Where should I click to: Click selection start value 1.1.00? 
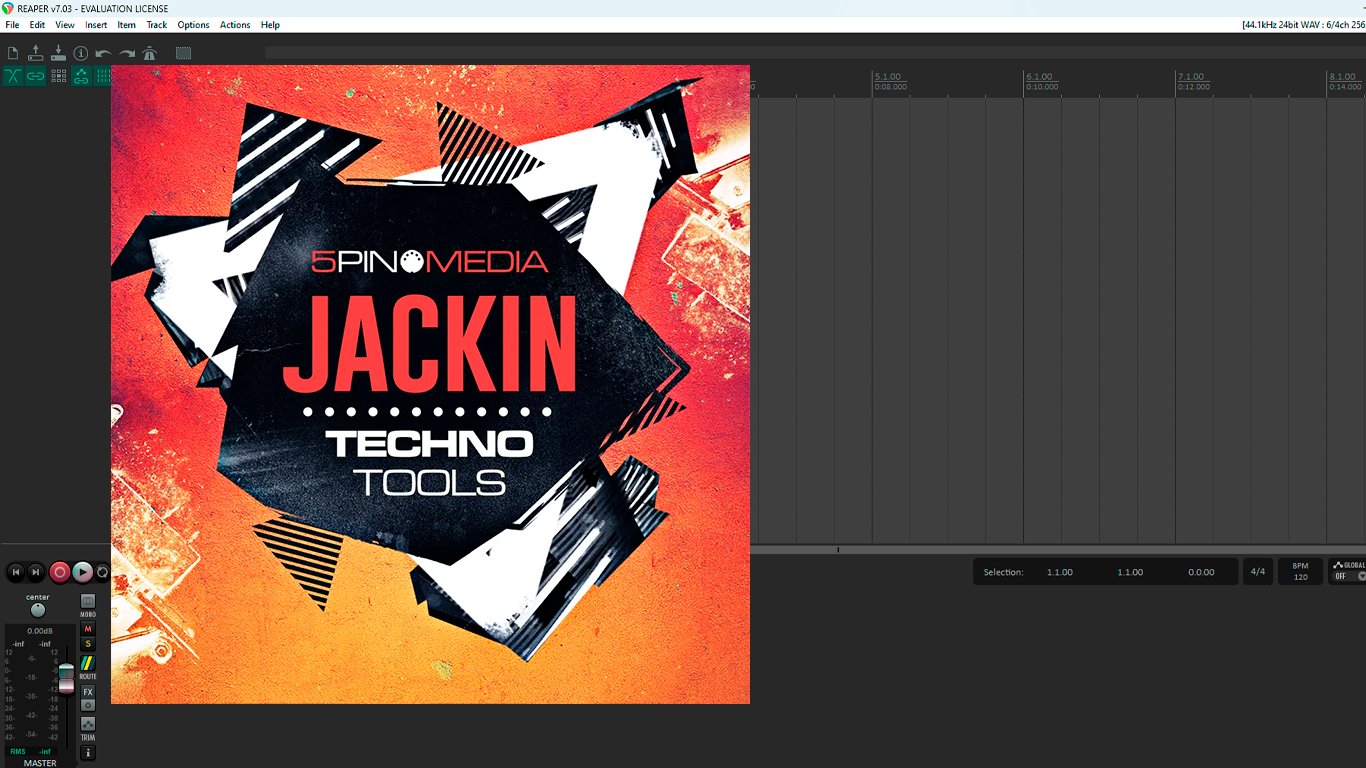[x=1060, y=572]
